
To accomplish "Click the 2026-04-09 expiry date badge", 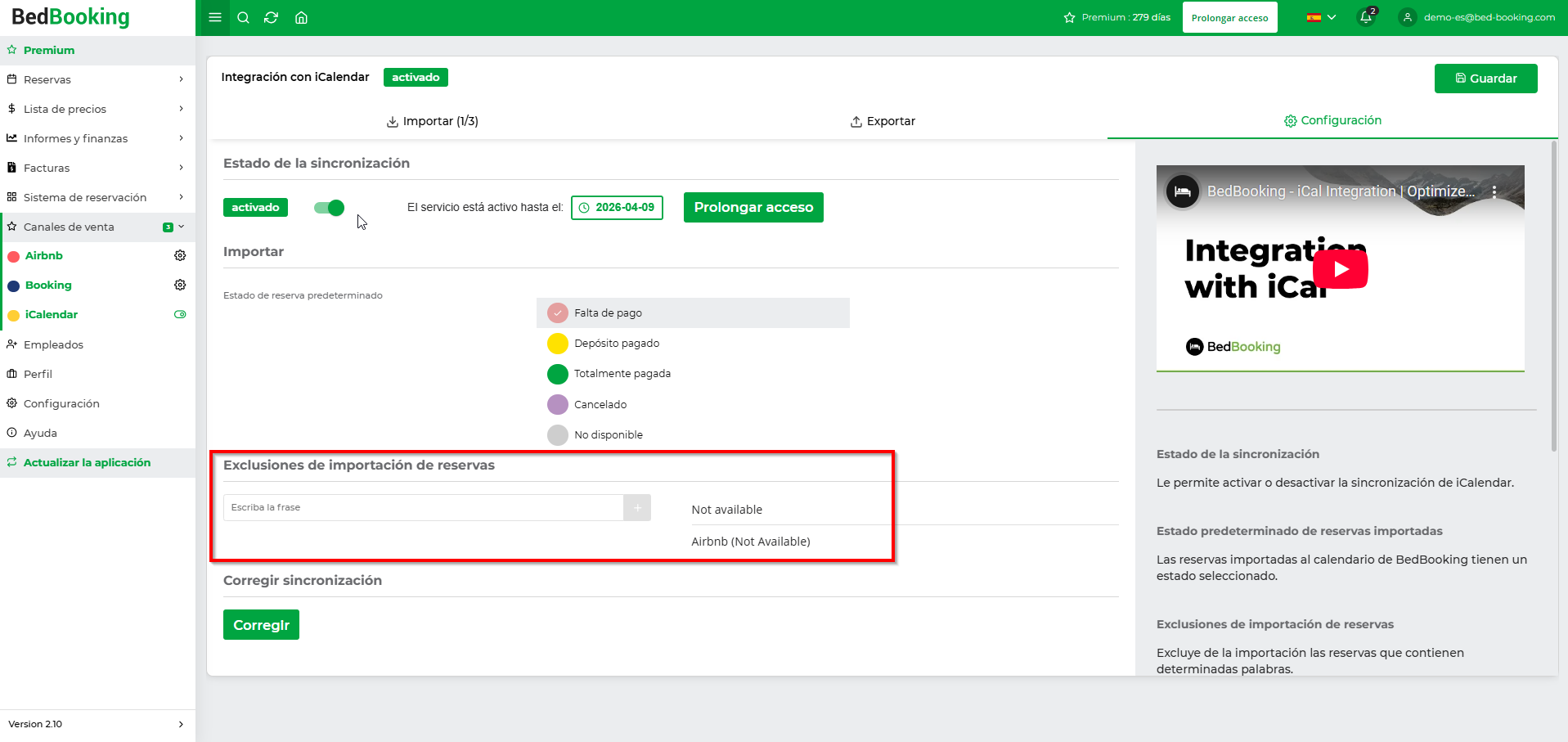I will pos(617,208).
